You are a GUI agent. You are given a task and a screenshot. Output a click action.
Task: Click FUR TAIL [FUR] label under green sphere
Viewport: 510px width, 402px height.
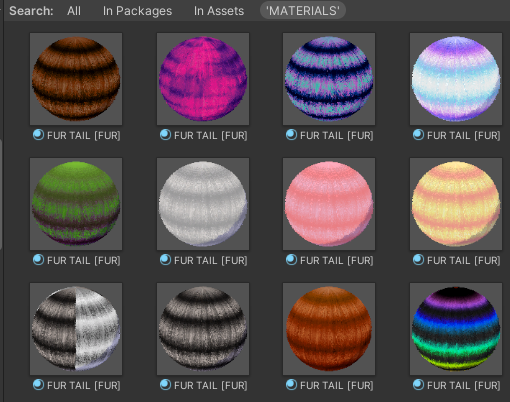(84, 261)
